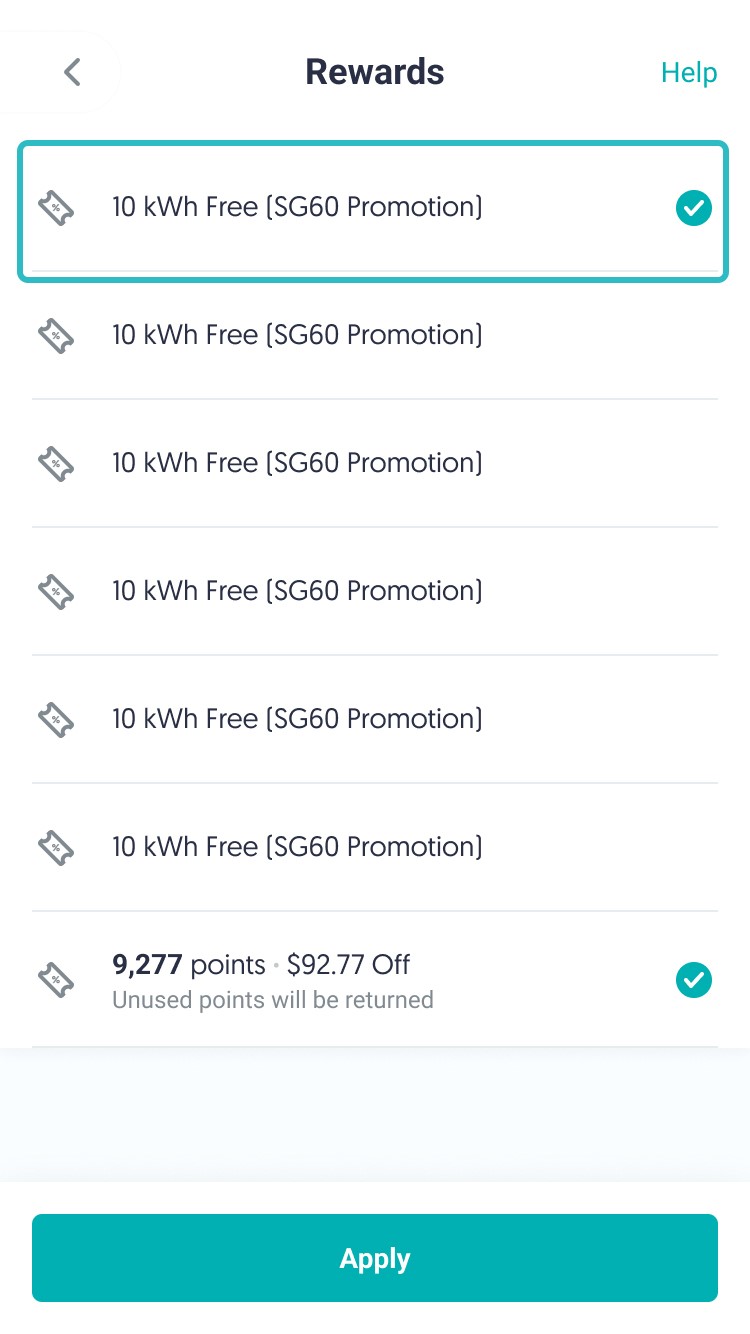The width and height of the screenshot is (750, 1334).
Task: Click the fourth reward's ticket icon
Action: 56,592
